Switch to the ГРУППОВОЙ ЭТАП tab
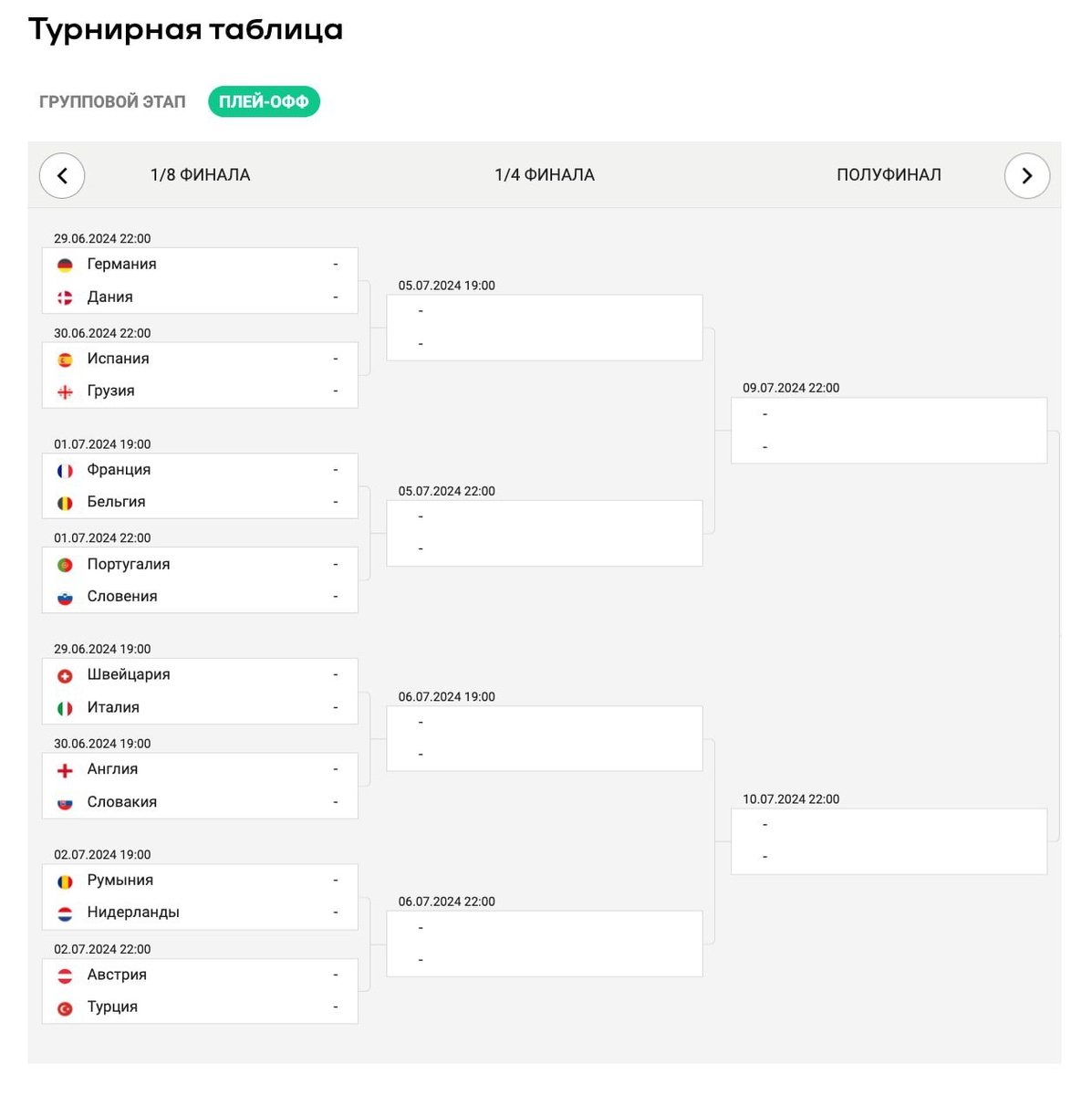 pos(111,101)
